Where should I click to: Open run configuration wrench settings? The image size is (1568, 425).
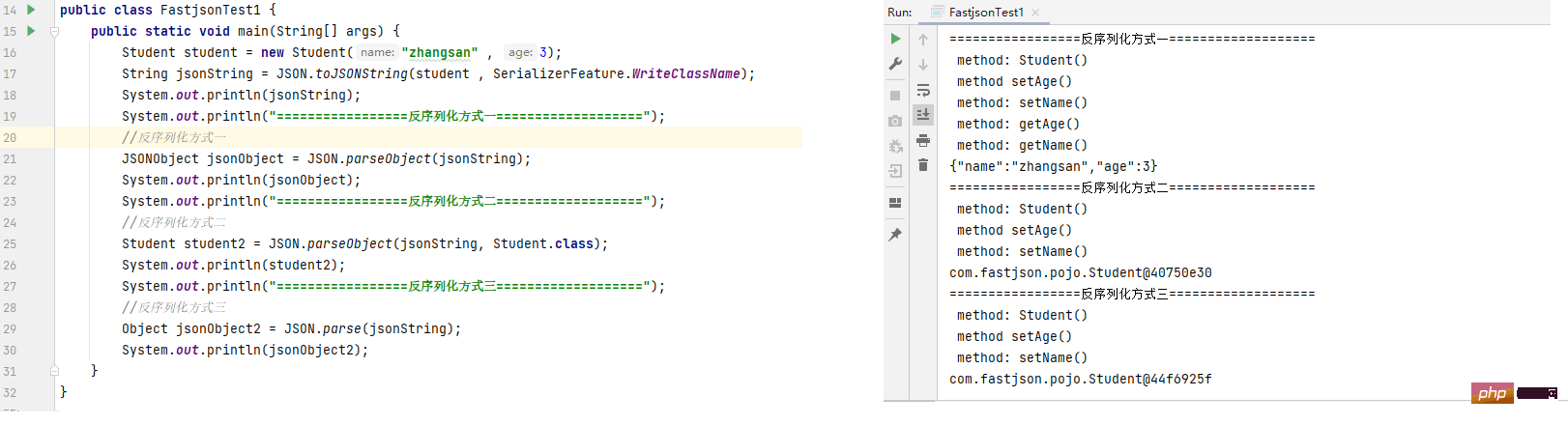coord(895,64)
